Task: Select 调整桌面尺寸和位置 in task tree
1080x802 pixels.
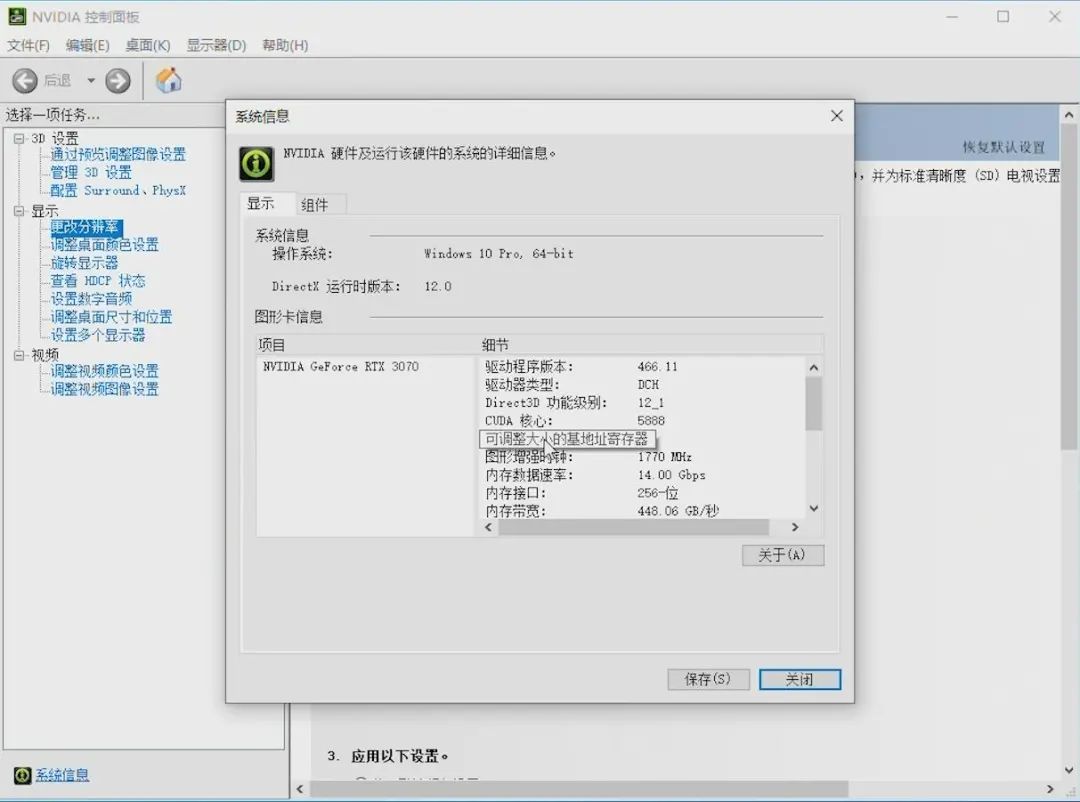Action: (111, 317)
